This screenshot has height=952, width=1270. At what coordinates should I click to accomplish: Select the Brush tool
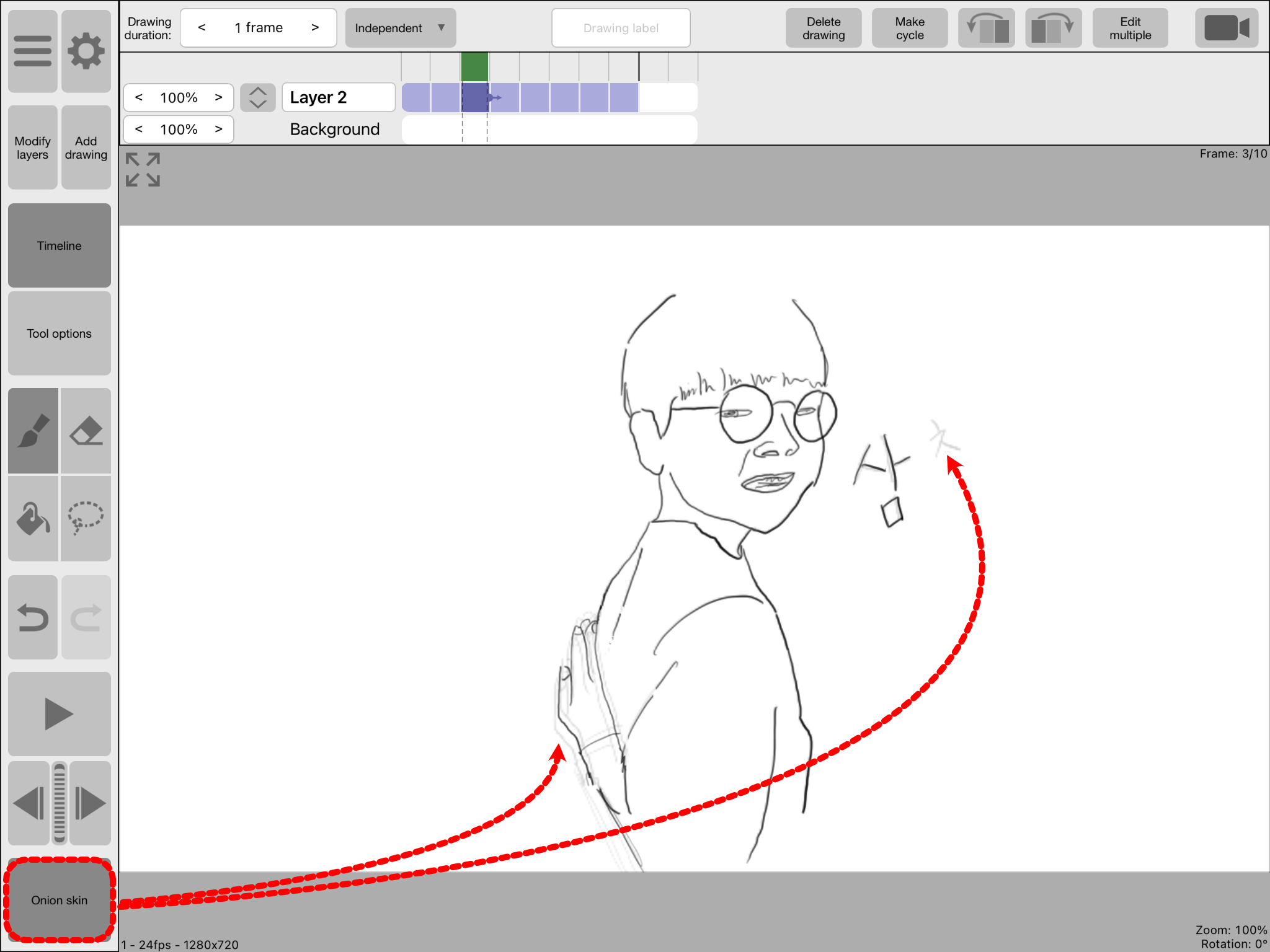coord(33,431)
